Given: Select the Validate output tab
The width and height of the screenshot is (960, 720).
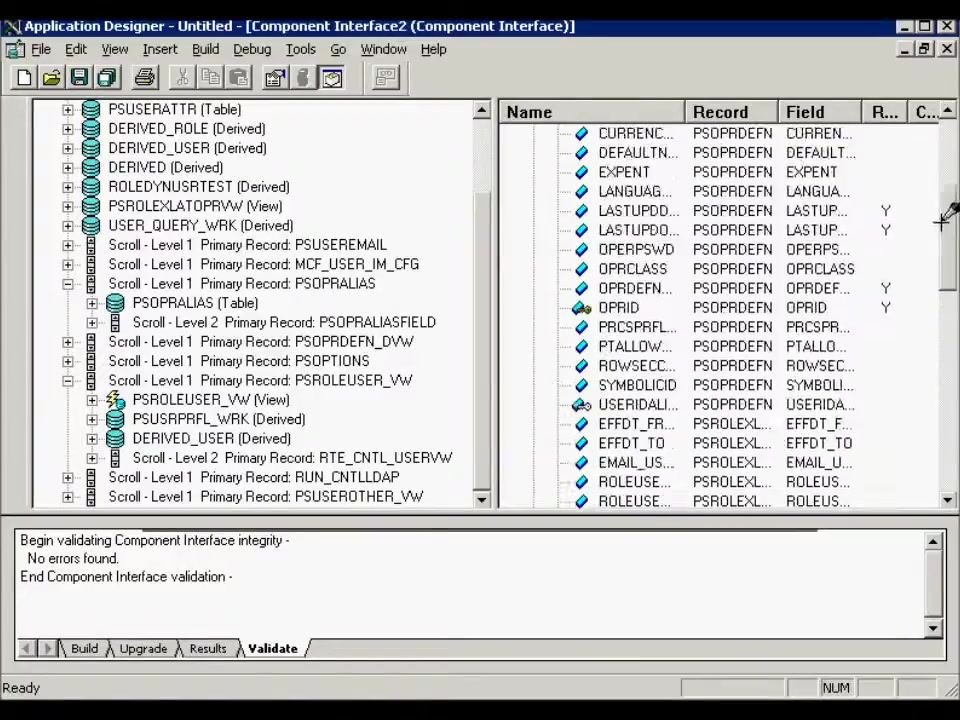Looking at the screenshot, I should pyautogui.click(x=272, y=648).
